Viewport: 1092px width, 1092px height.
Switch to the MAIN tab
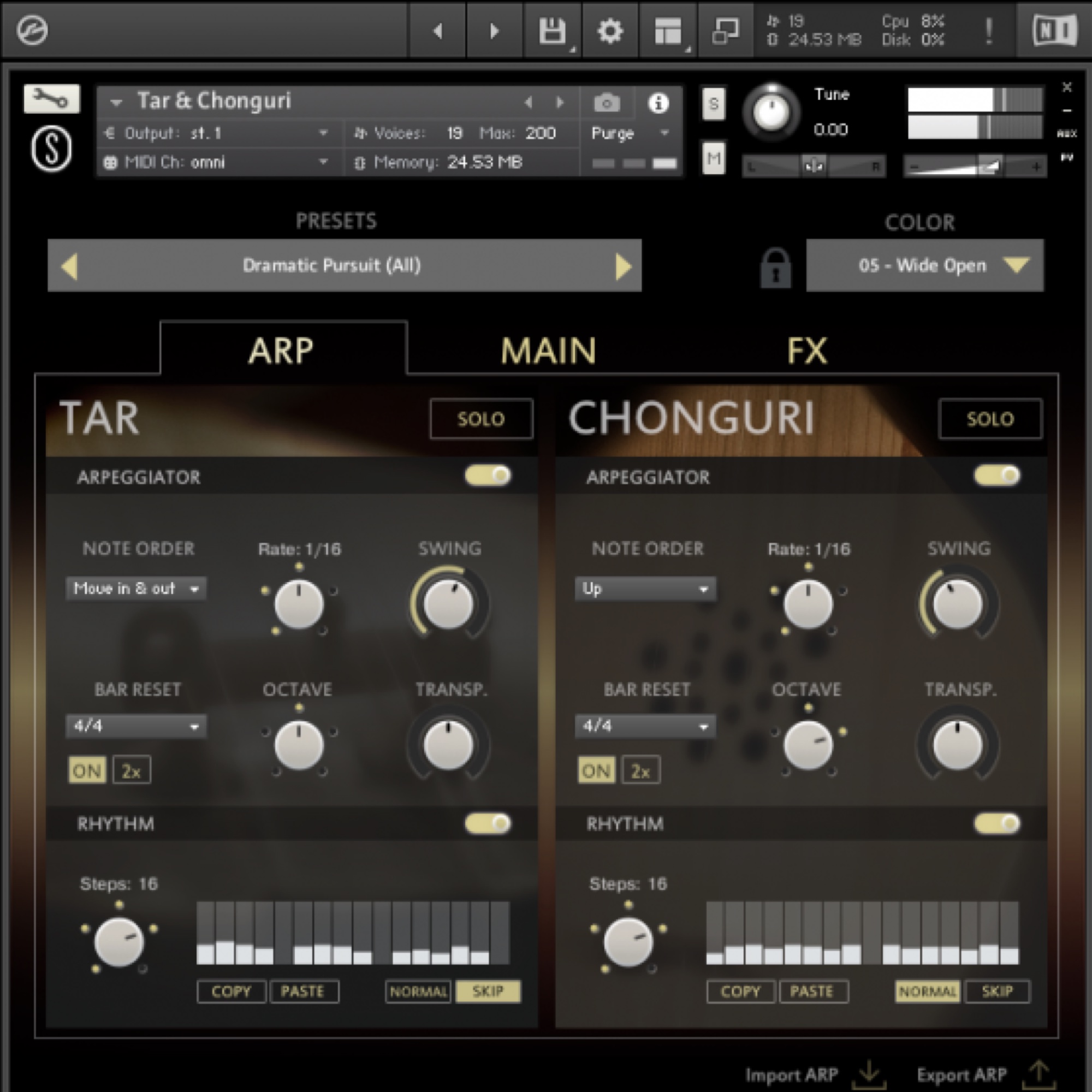[548, 351]
